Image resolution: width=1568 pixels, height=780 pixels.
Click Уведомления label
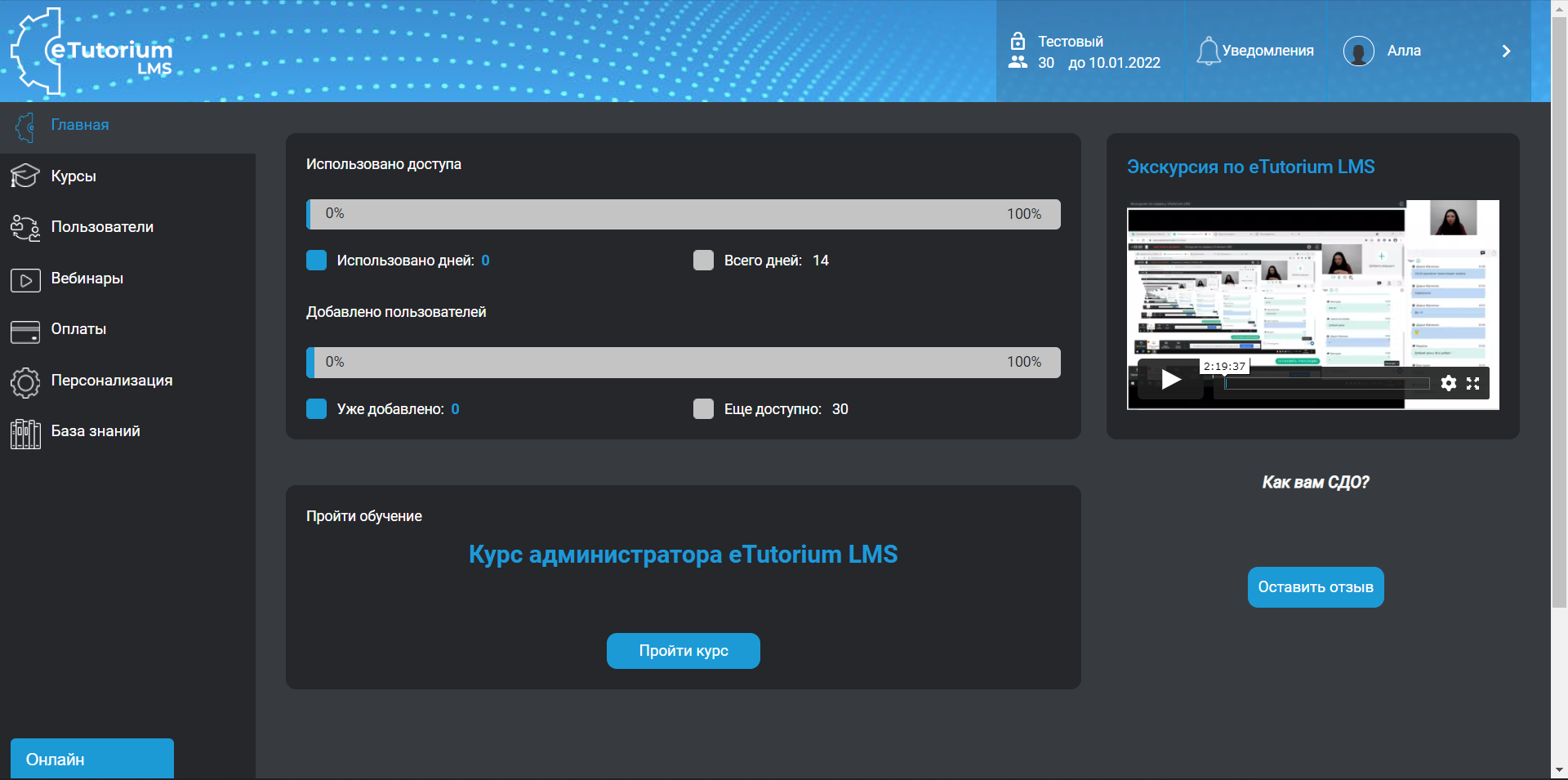pyautogui.click(x=1268, y=51)
